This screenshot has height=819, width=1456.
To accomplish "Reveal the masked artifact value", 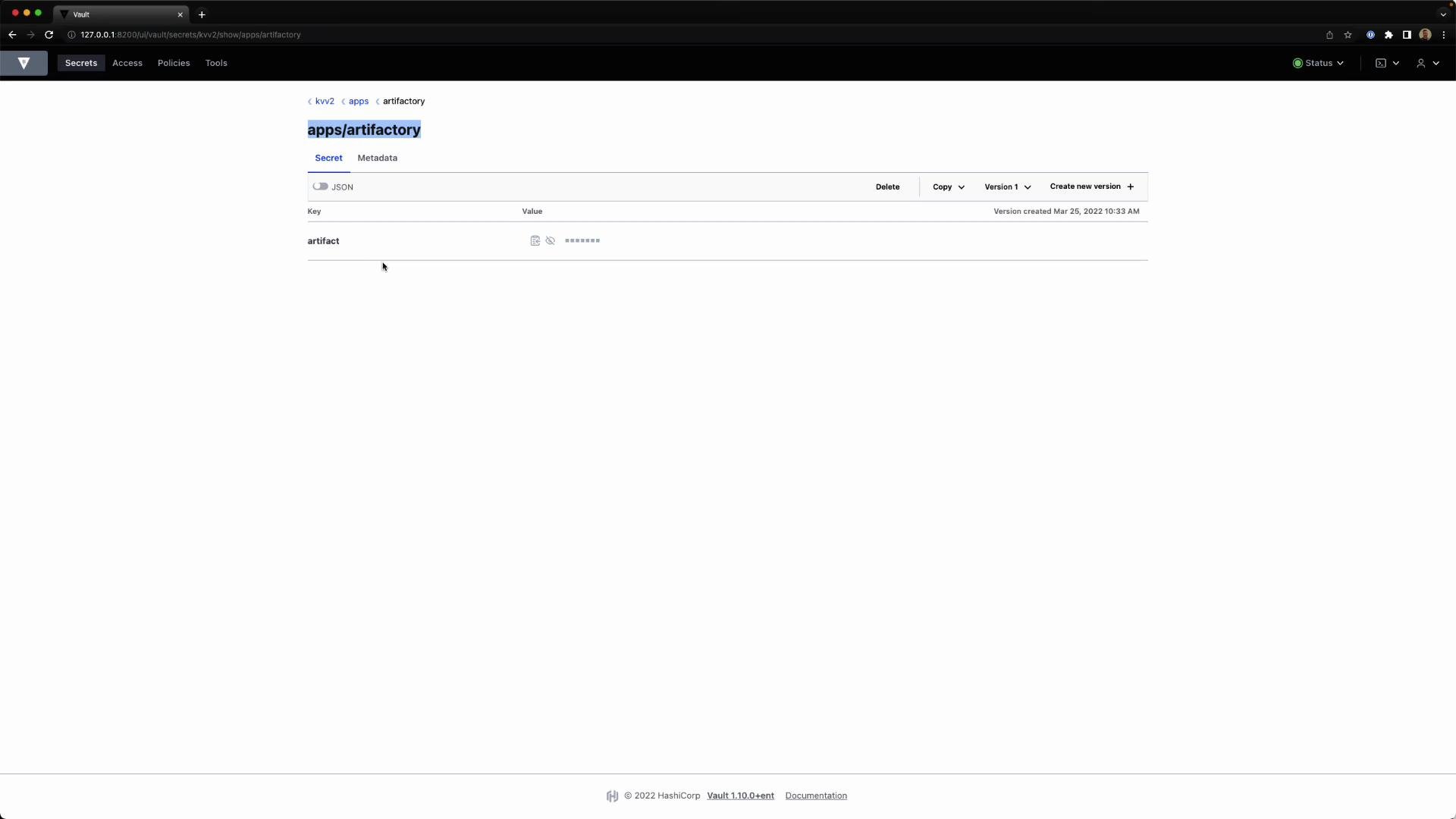I will [551, 241].
